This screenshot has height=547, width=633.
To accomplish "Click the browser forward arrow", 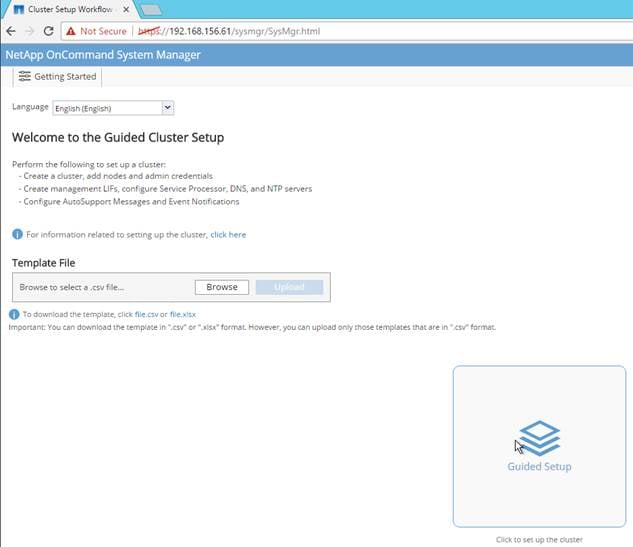I will pyautogui.click(x=29, y=31).
